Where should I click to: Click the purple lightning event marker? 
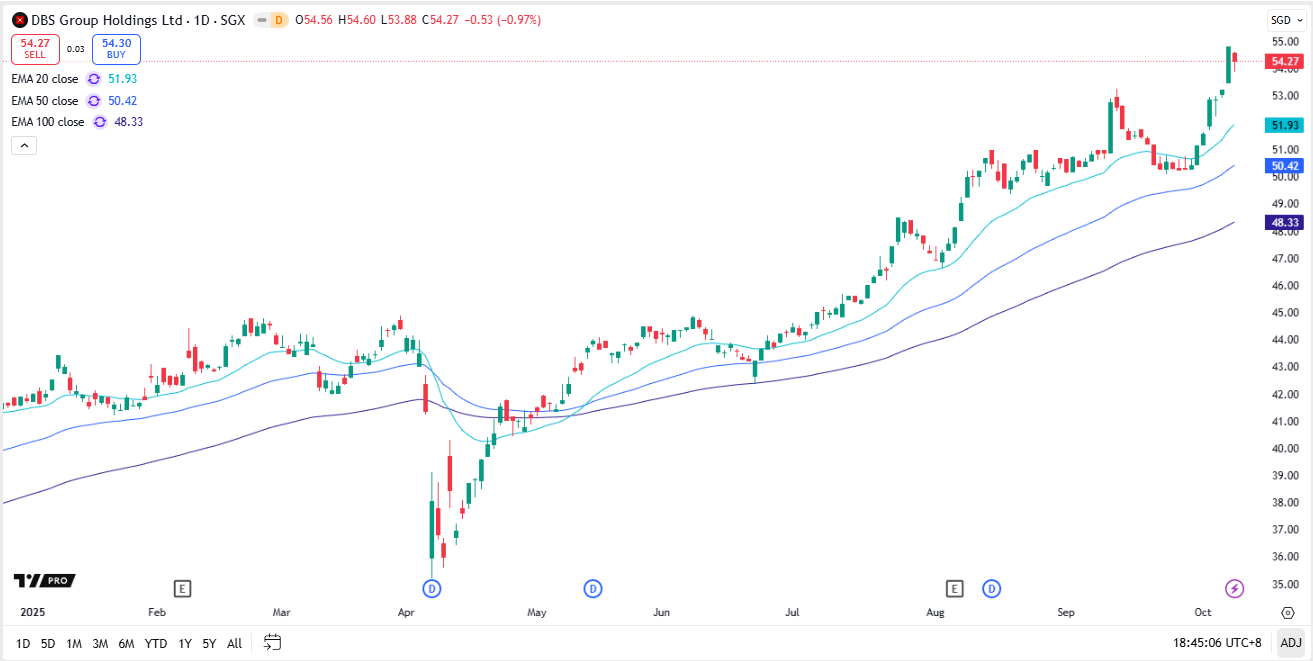tap(1234, 588)
